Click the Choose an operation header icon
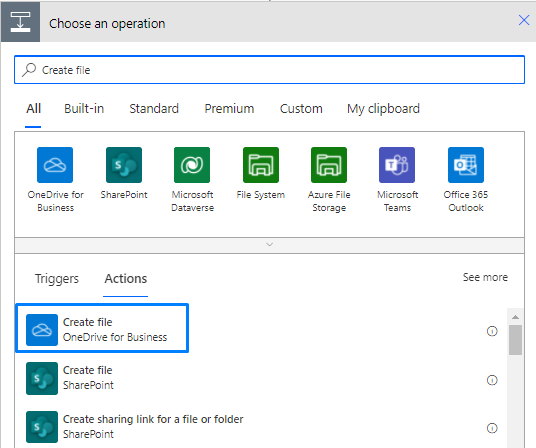536x448 pixels. [x=21, y=22]
